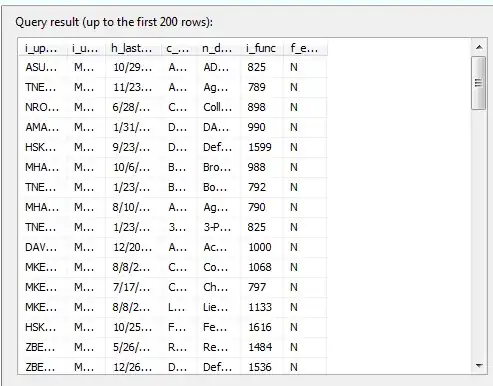The image size is (493, 386).
Task: Click the 1/31/... date cell
Action: coord(133,127)
